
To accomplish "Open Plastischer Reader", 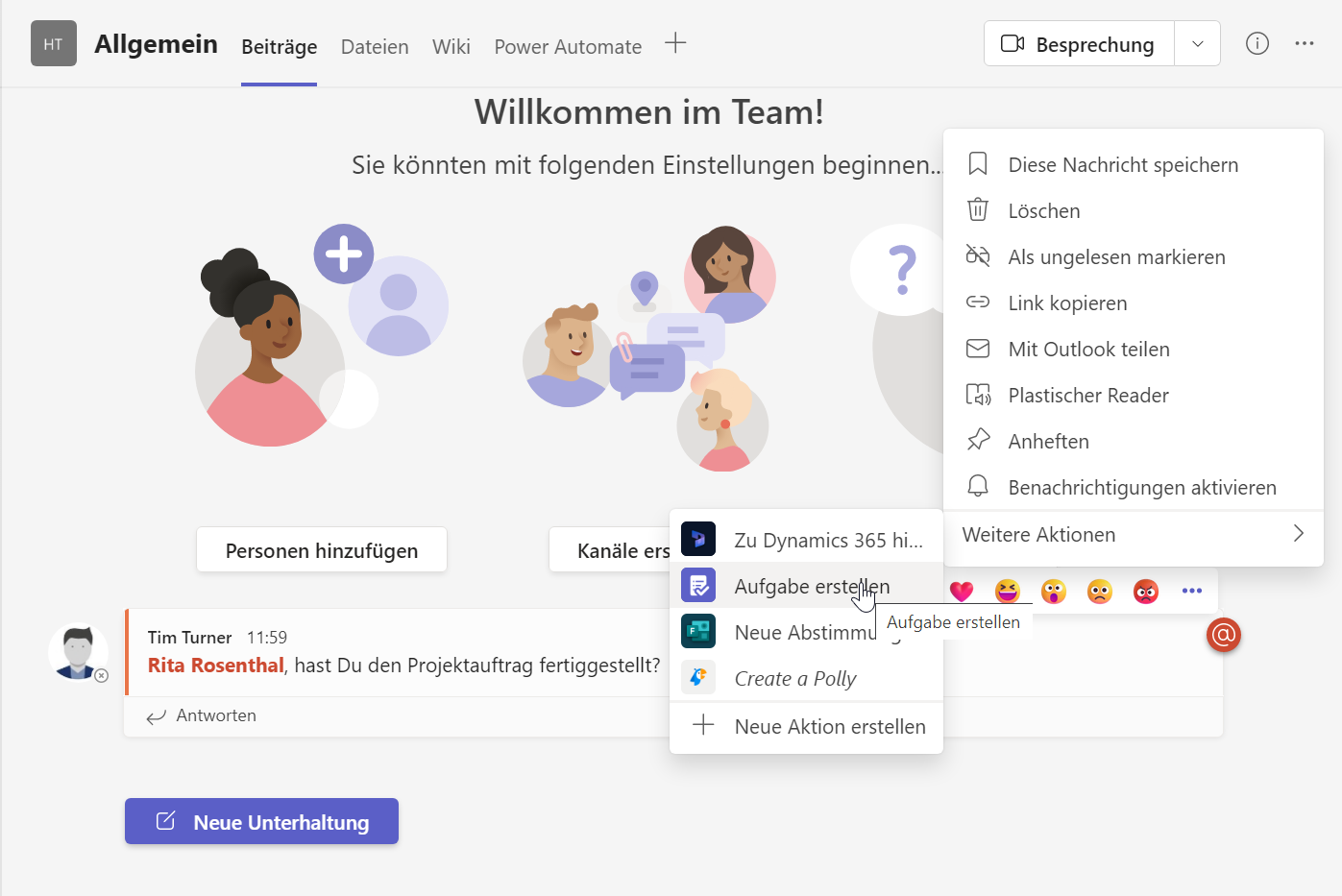I will (1134, 395).
